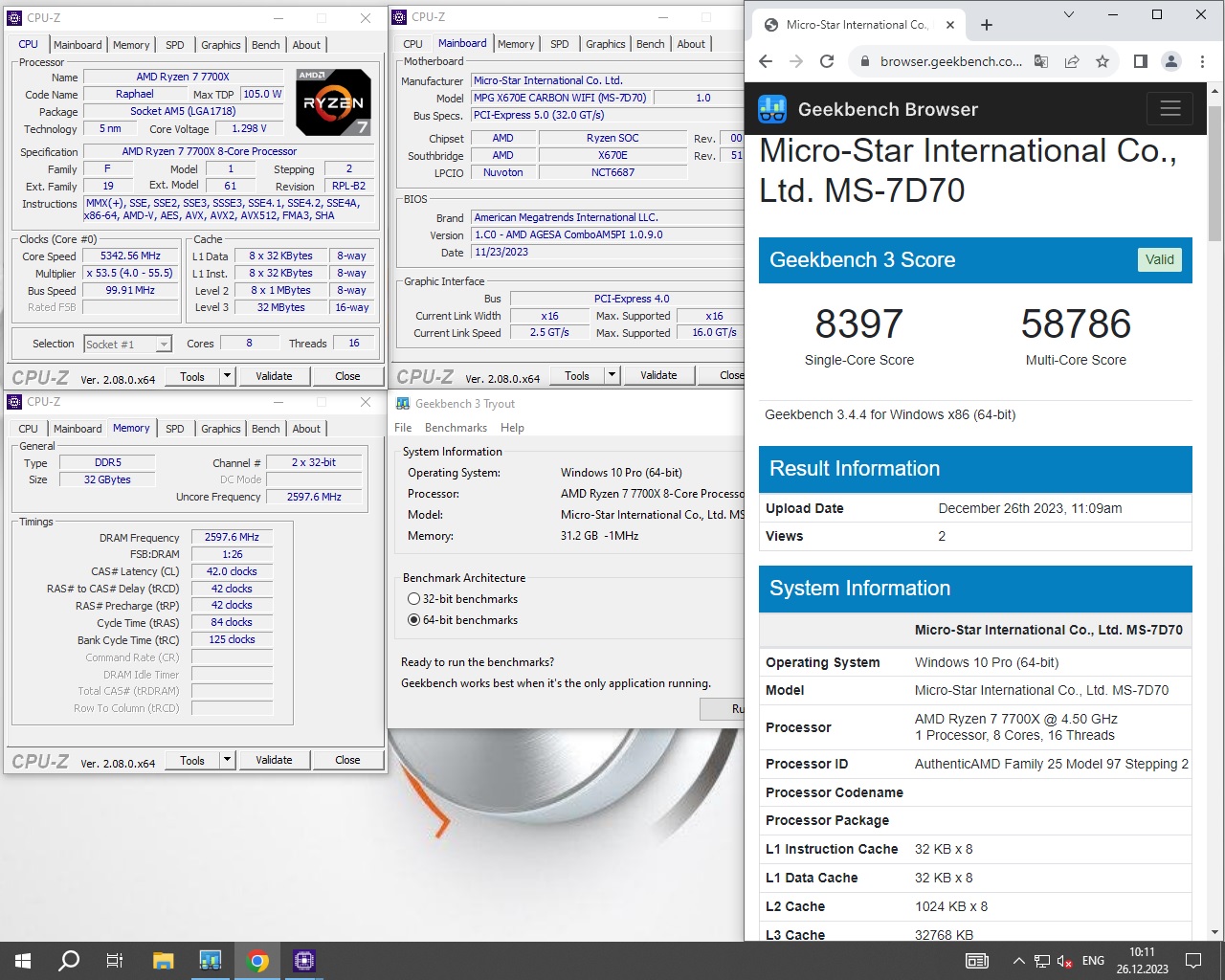Open a new Chrome tab with plus
This screenshot has width=1225, height=980.
[987, 25]
